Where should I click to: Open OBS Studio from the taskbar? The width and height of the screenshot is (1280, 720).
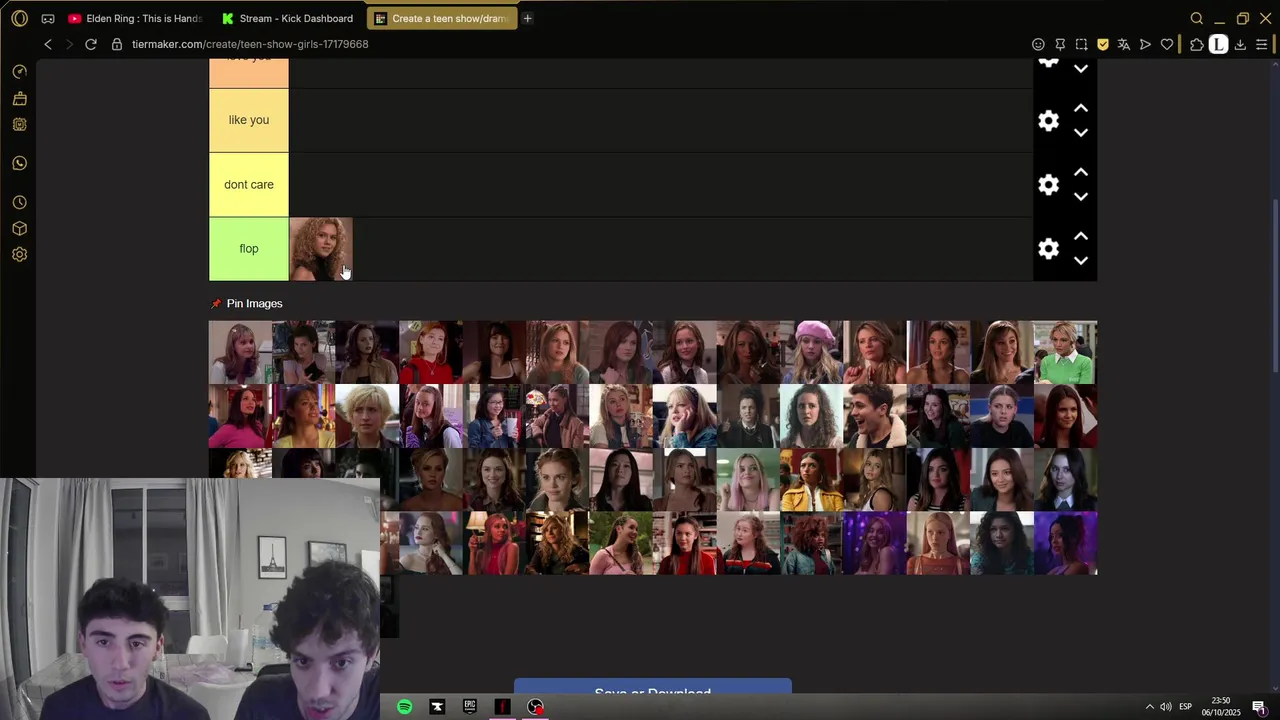click(x=536, y=707)
